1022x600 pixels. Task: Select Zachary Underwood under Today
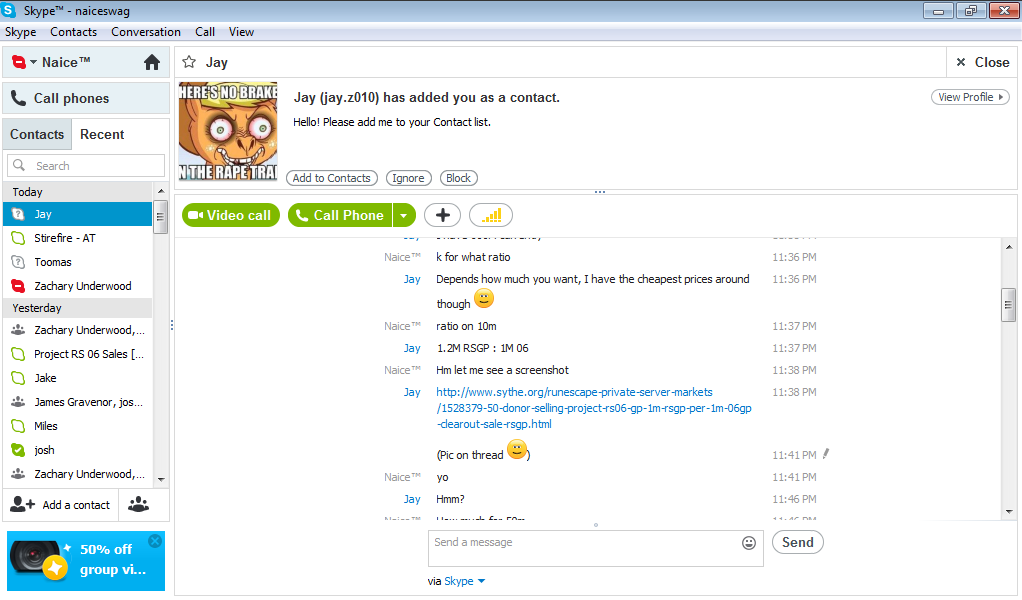click(78, 286)
